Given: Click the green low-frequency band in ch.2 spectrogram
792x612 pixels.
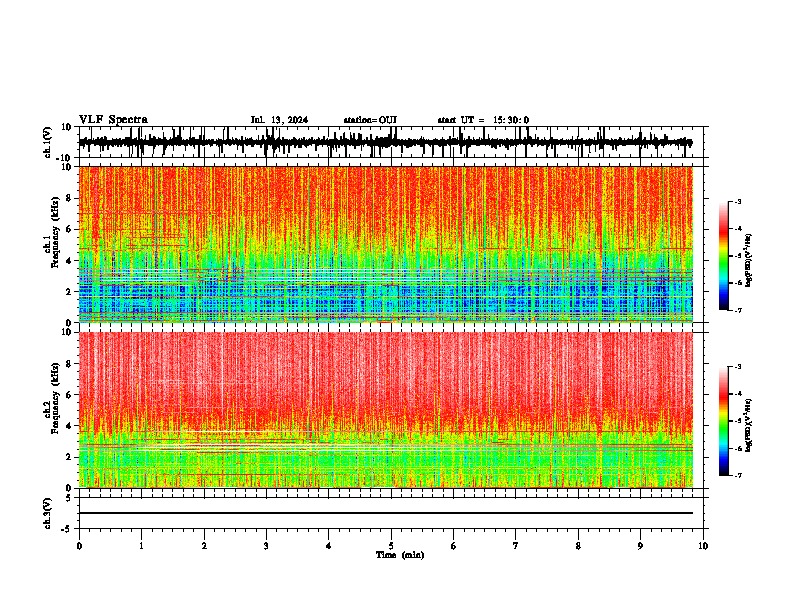Looking at the screenshot, I should pos(385,462).
